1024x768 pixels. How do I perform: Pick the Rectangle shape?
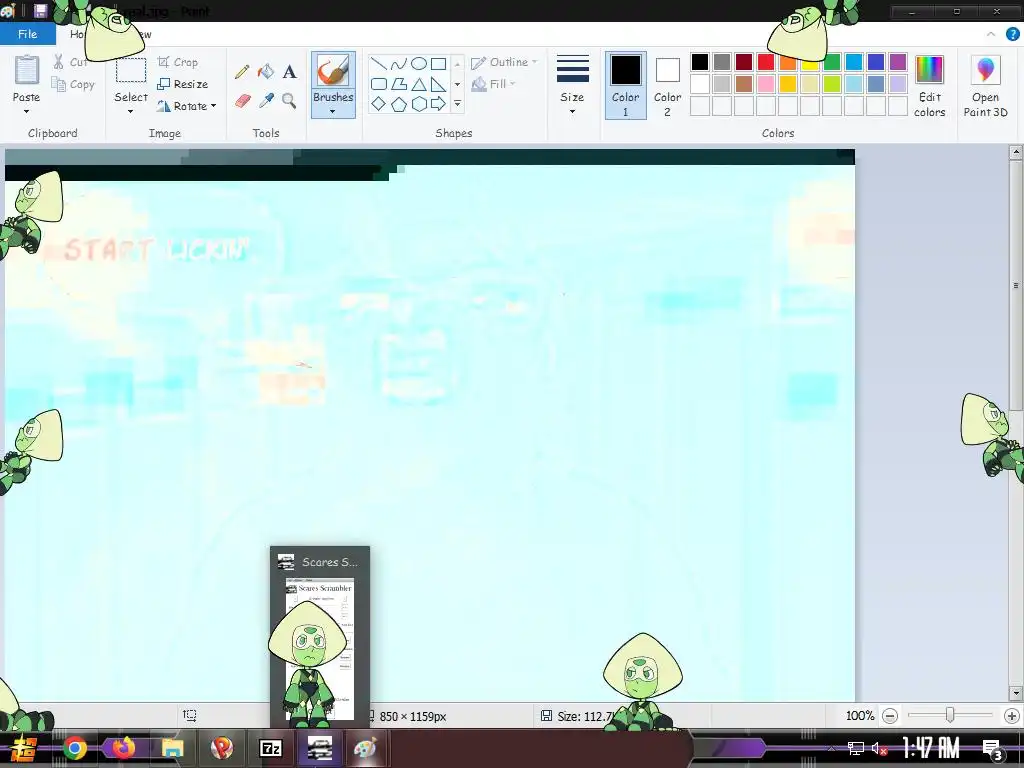pyautogui.click(x=439, y=63)
